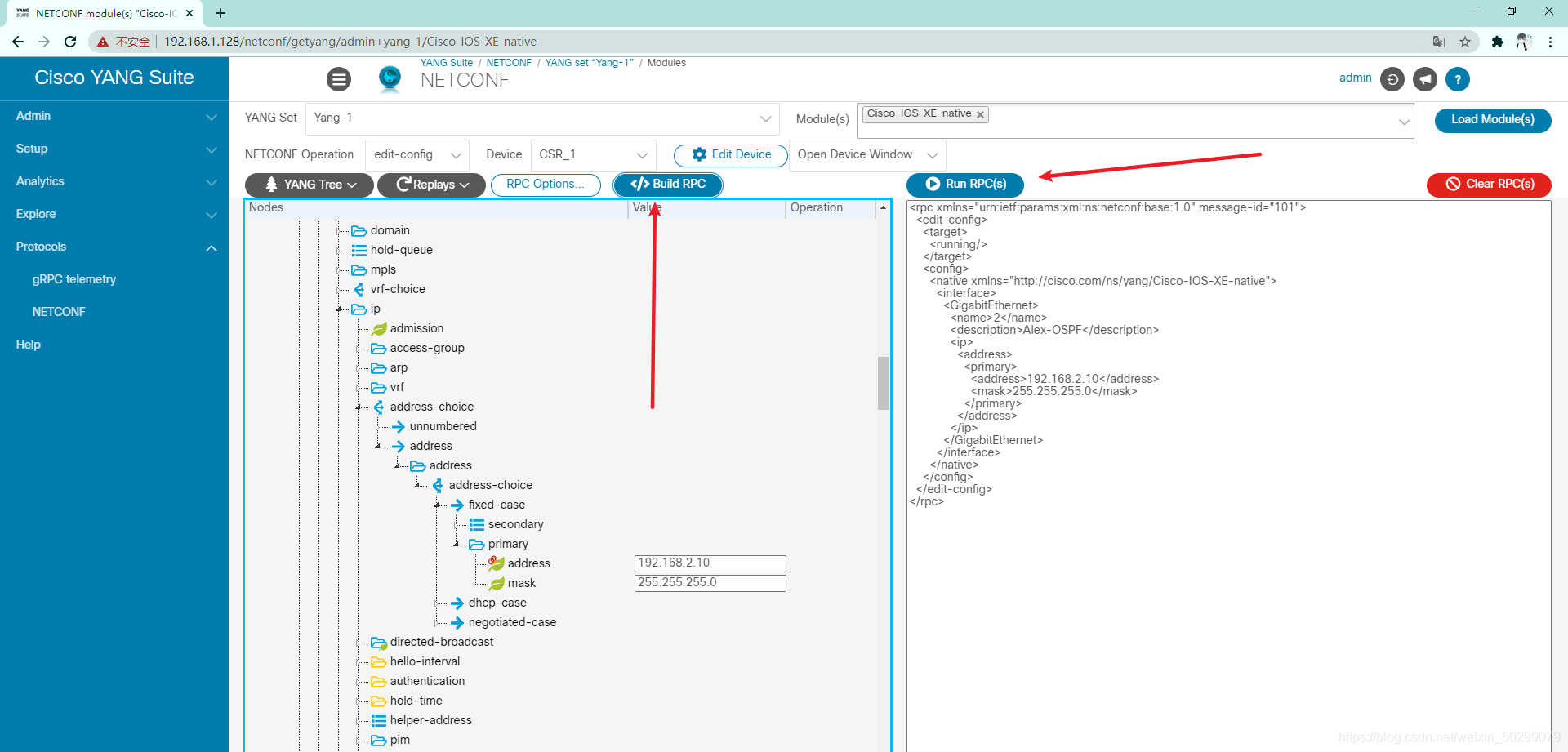Click the primary address key leaf icon
The width and height of the screenshot is (1568, 752).
pyautogui.click(x=497, y=563)
